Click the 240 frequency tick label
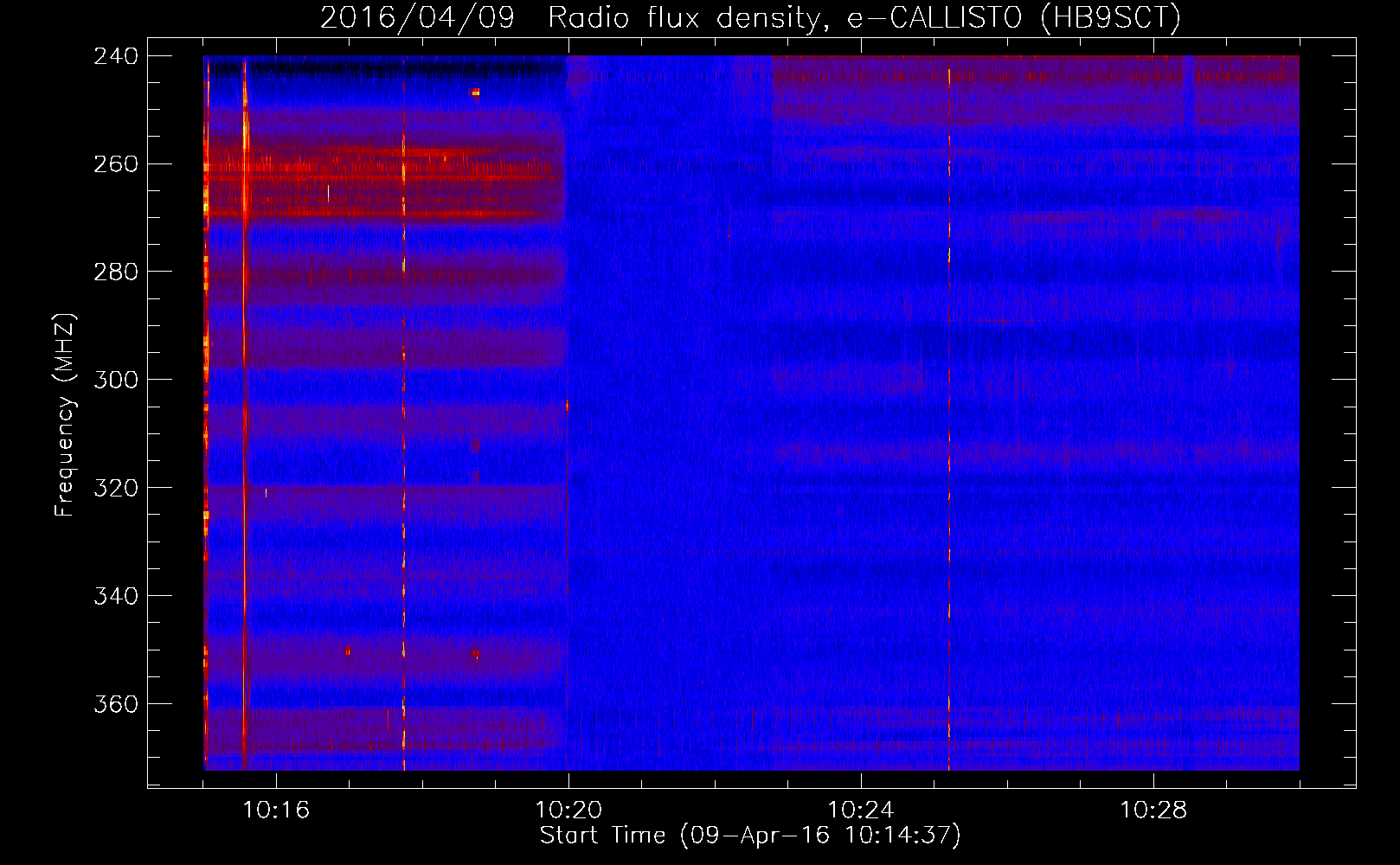This screenshot has height=865, width=1400. pos(116,56)
